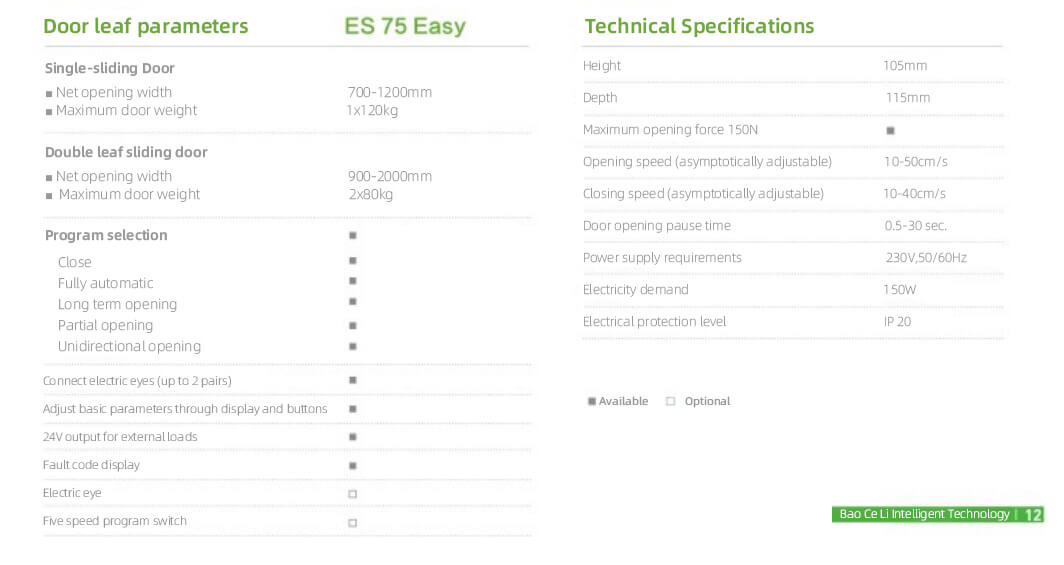Check the Five speed program switch box
The image size is (1064, 565).
tap(352, 522)
